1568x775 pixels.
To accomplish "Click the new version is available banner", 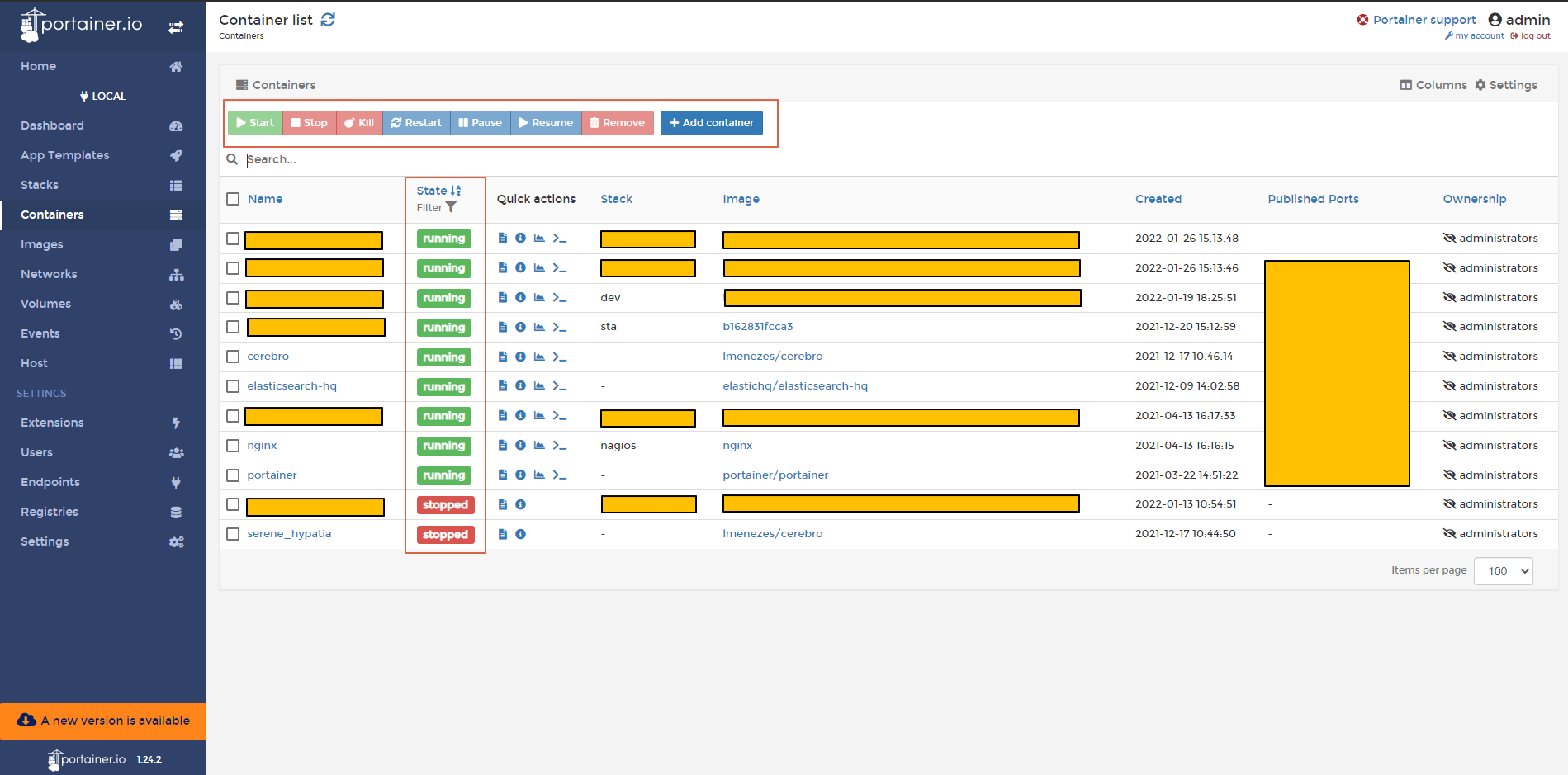I will 103,721.
